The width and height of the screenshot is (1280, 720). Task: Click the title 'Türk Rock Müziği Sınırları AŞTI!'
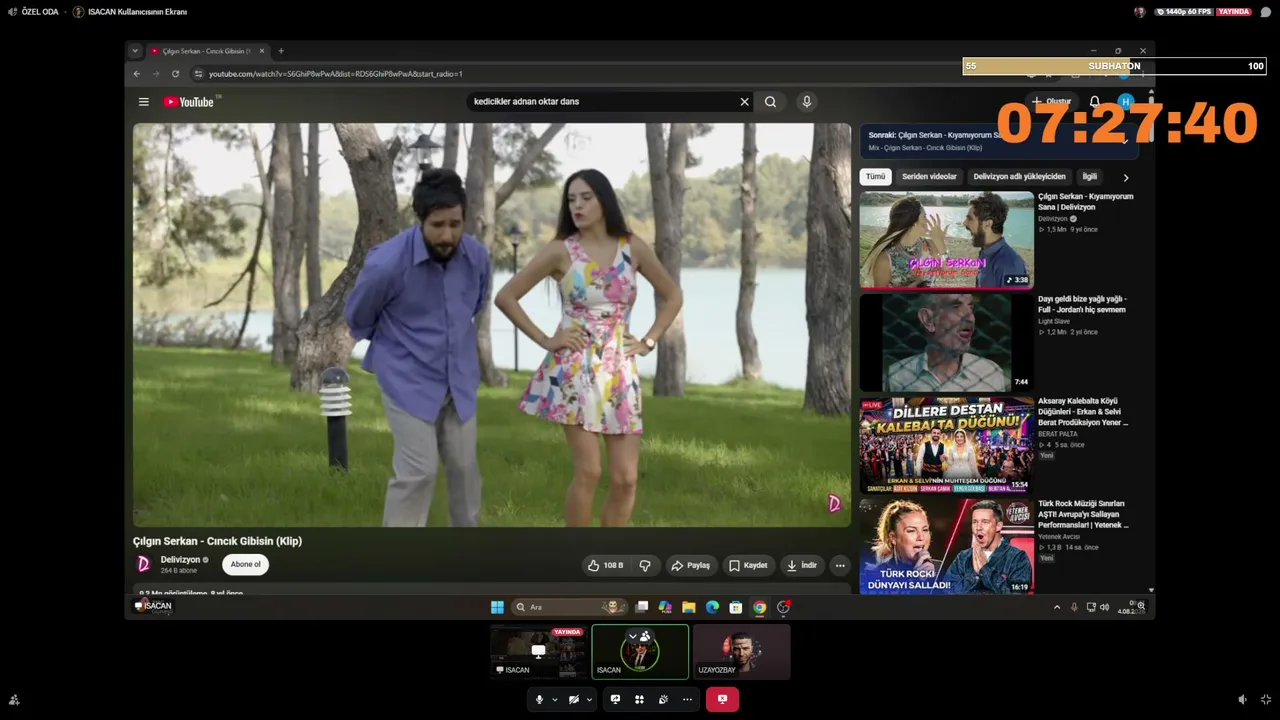pos(1083,514)
